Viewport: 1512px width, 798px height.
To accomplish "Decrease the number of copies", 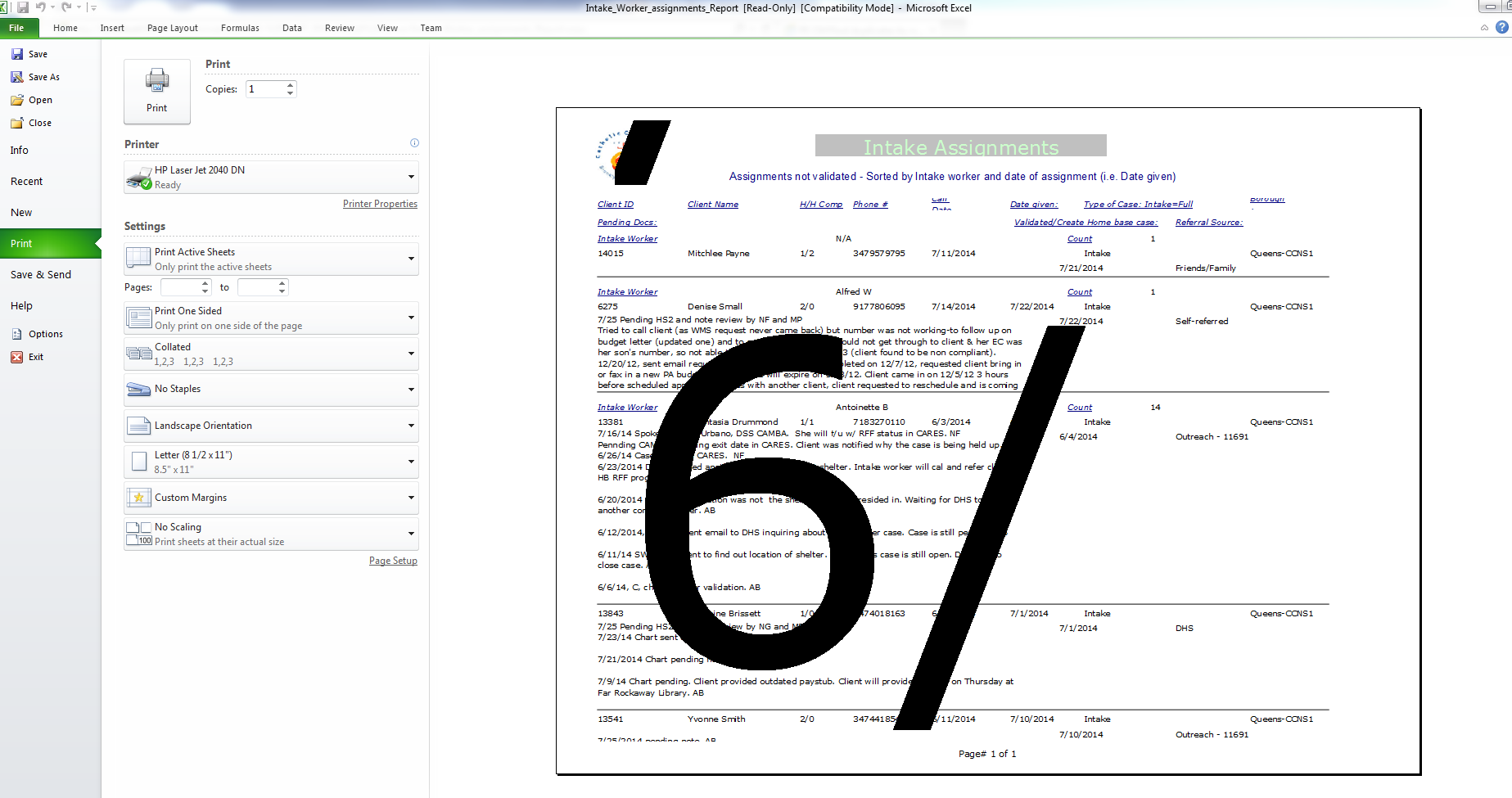I will point(291,93).
